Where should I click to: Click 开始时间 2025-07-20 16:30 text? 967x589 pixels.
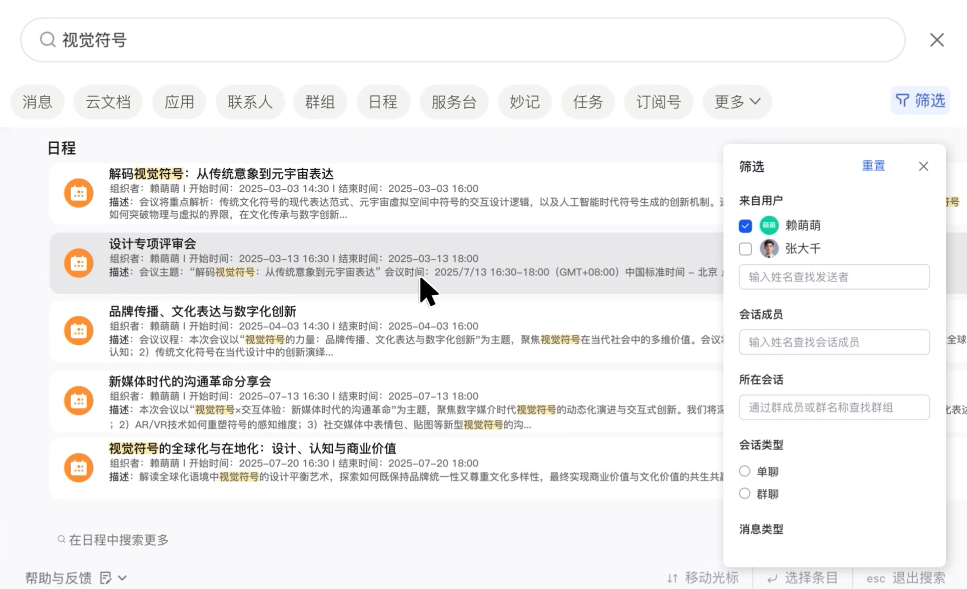click(x=259, y=463)
